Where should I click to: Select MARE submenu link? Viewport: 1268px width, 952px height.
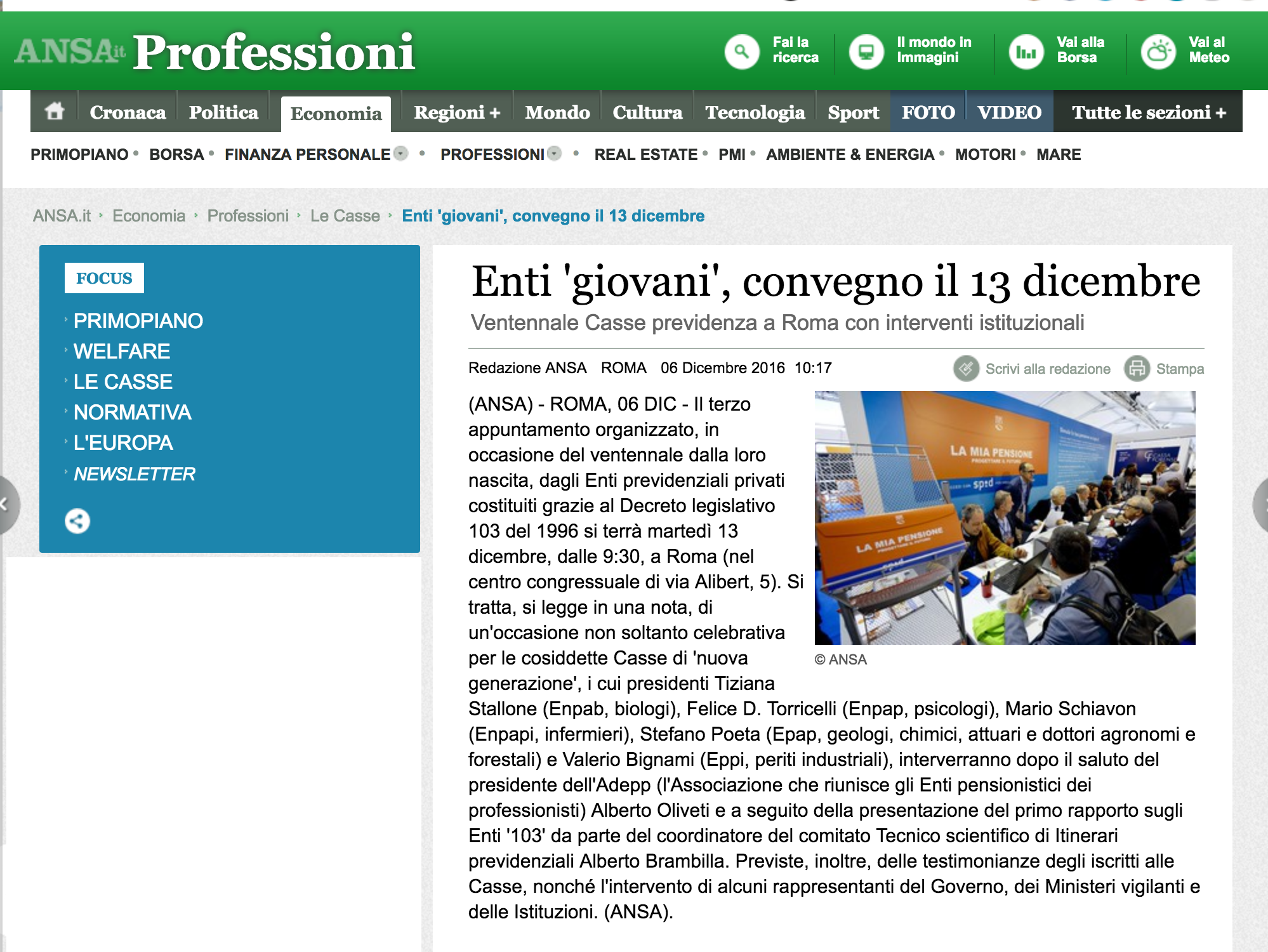(x=1059, y=154)
